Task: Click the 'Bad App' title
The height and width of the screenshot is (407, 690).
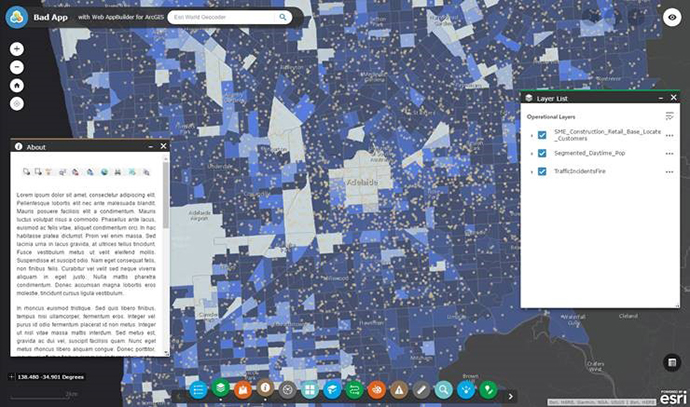Action: [x=51, y=18]
